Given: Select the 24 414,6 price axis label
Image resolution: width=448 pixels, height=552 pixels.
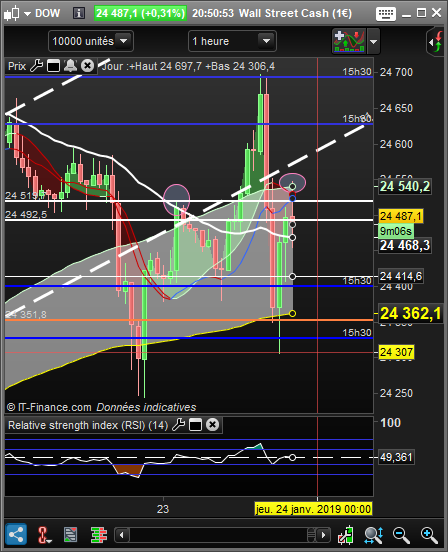Looking at the screenshot, I should tap(400, 276).
